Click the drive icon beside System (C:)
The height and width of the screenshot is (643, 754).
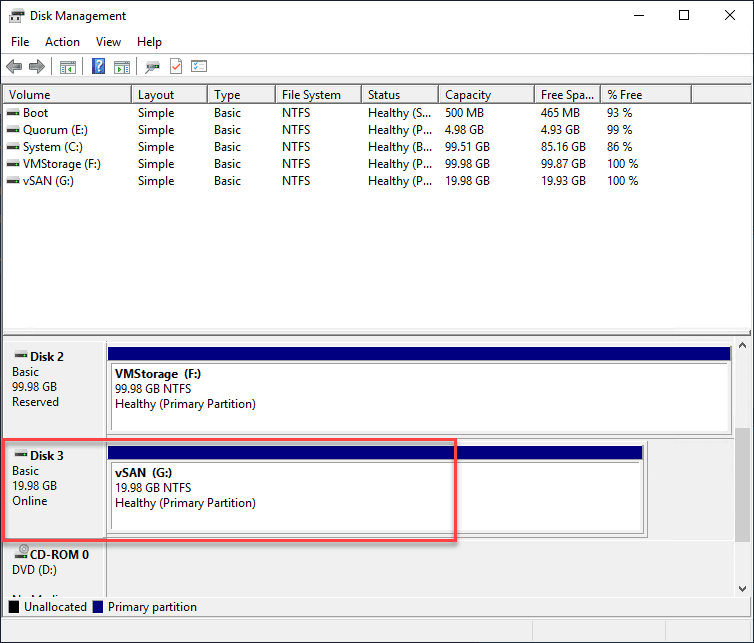click(x=13, y=147)
